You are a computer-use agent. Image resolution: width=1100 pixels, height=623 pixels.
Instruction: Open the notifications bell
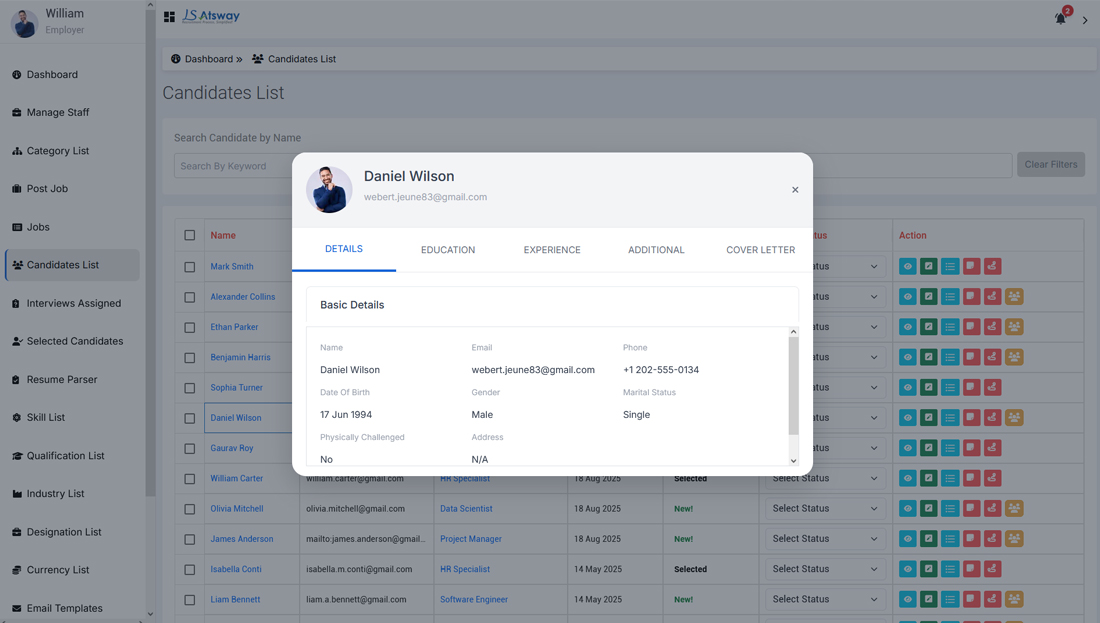pyautogui.click(x=1060, y=18)
